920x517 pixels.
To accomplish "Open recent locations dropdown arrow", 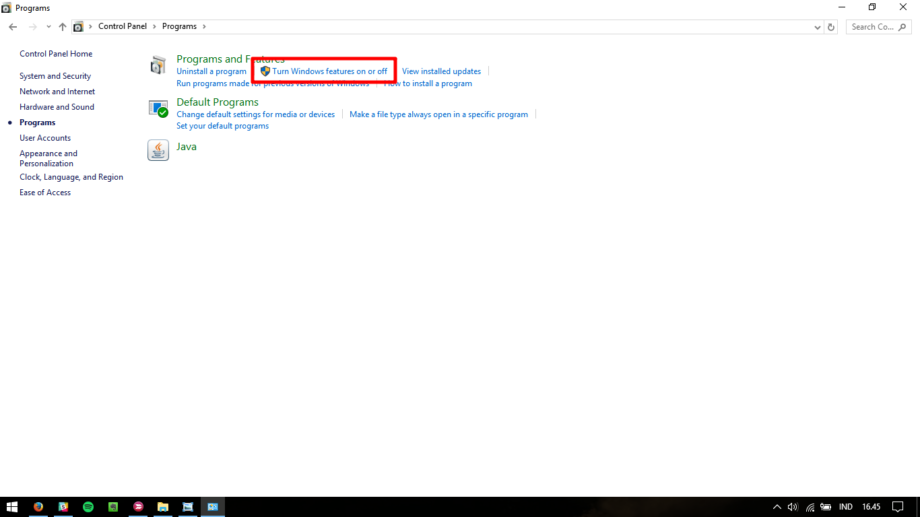I will 48,27.
